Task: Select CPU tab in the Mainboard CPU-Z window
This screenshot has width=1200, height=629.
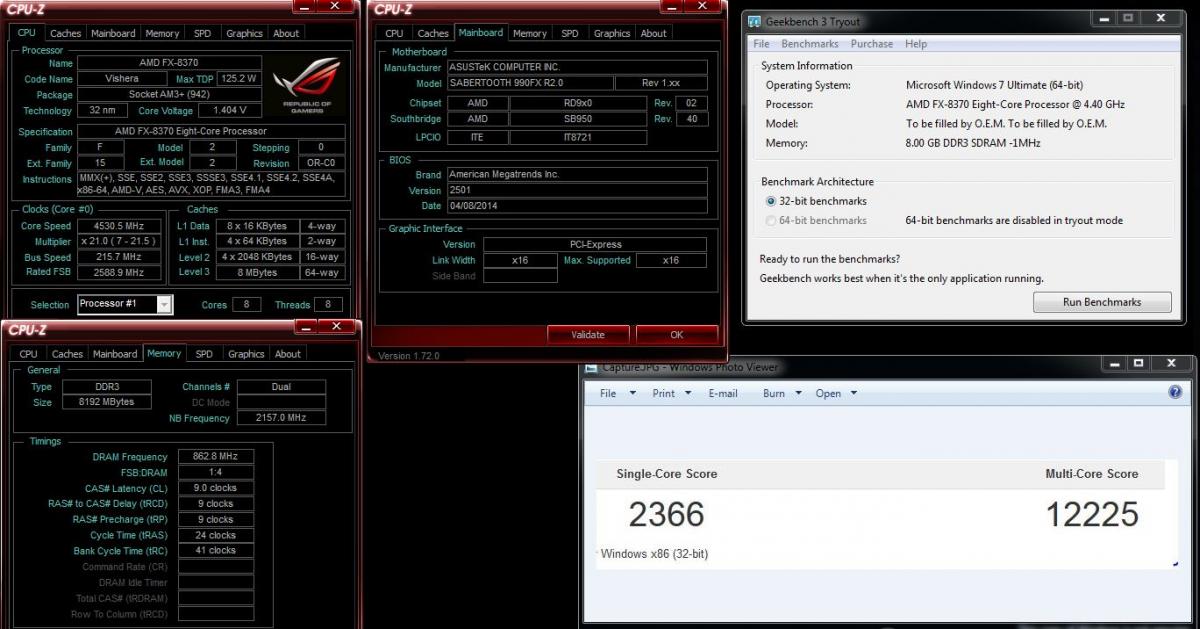Action: (394, 33)
